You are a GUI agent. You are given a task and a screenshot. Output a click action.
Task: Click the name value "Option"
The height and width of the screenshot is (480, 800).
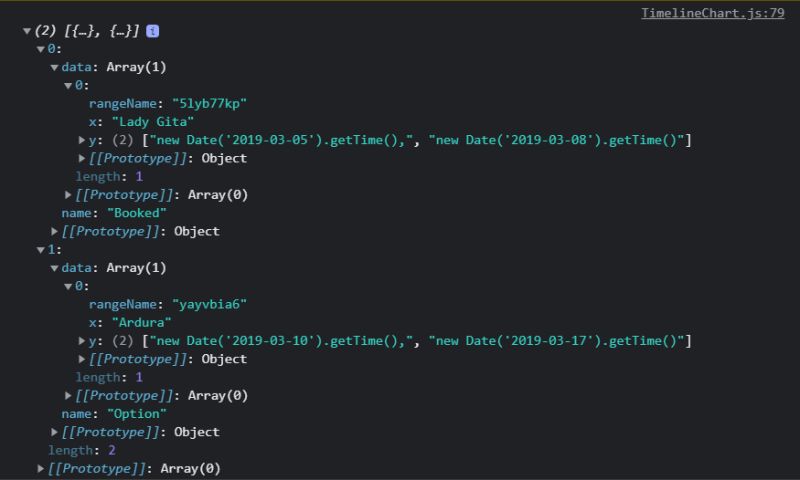click(137, 414)
